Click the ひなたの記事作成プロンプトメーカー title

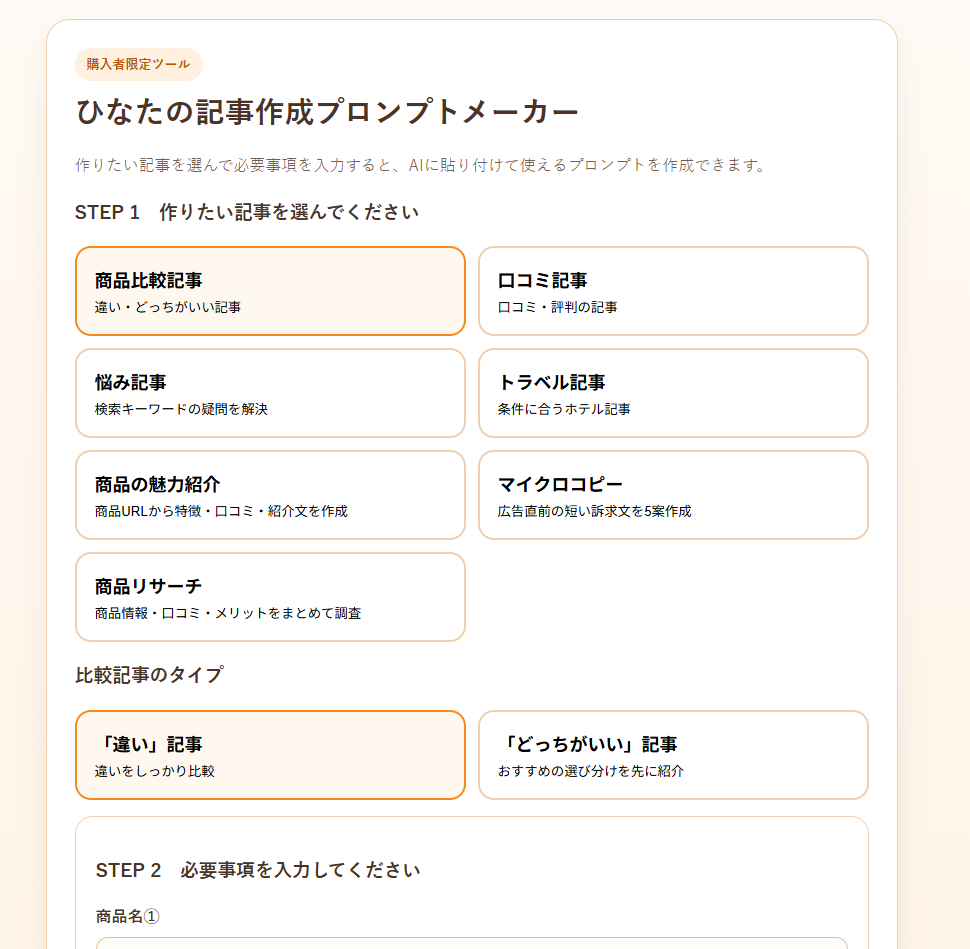(x=327, y=113)
